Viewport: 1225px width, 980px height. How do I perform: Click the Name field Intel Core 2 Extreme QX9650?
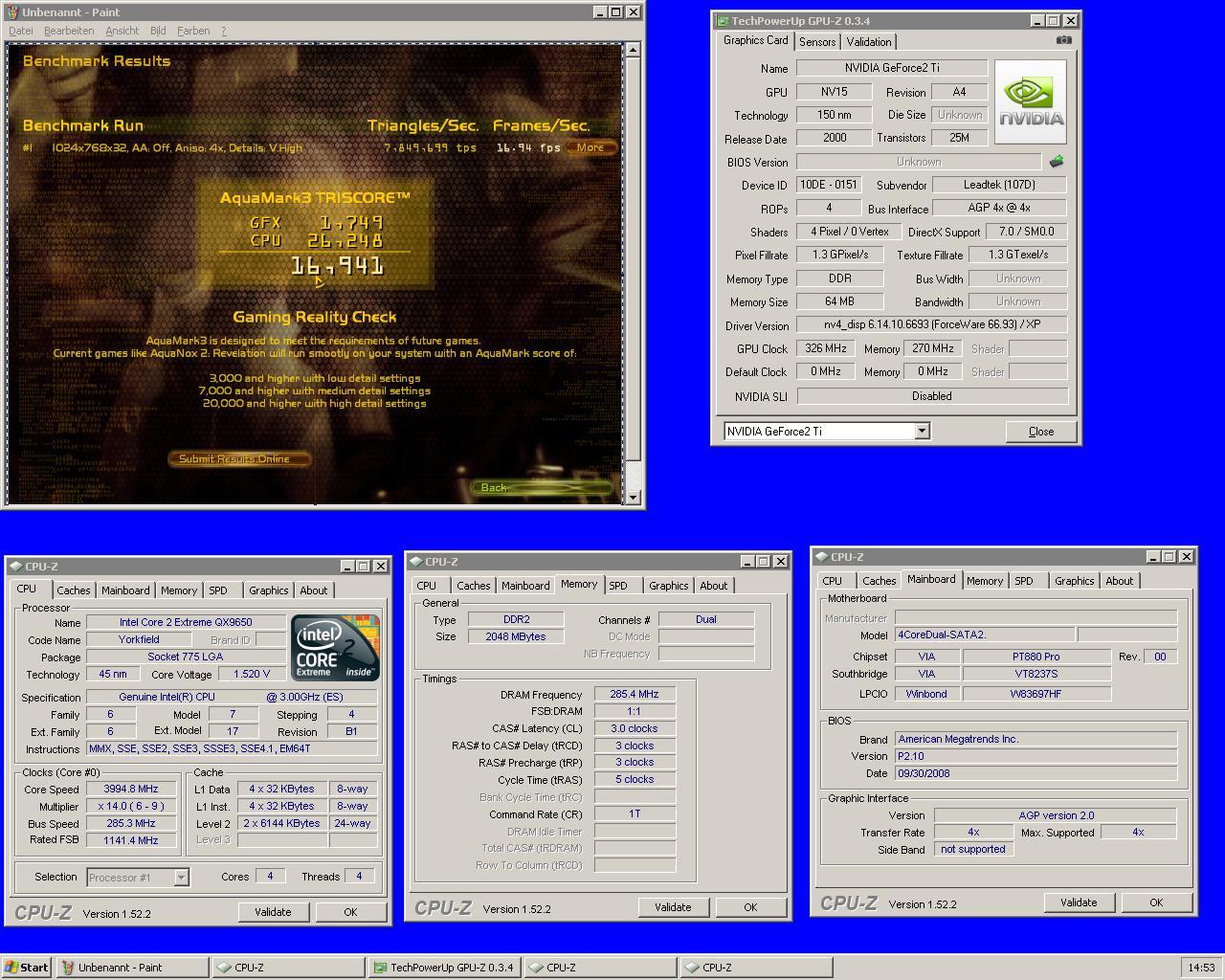click(186, 622)
